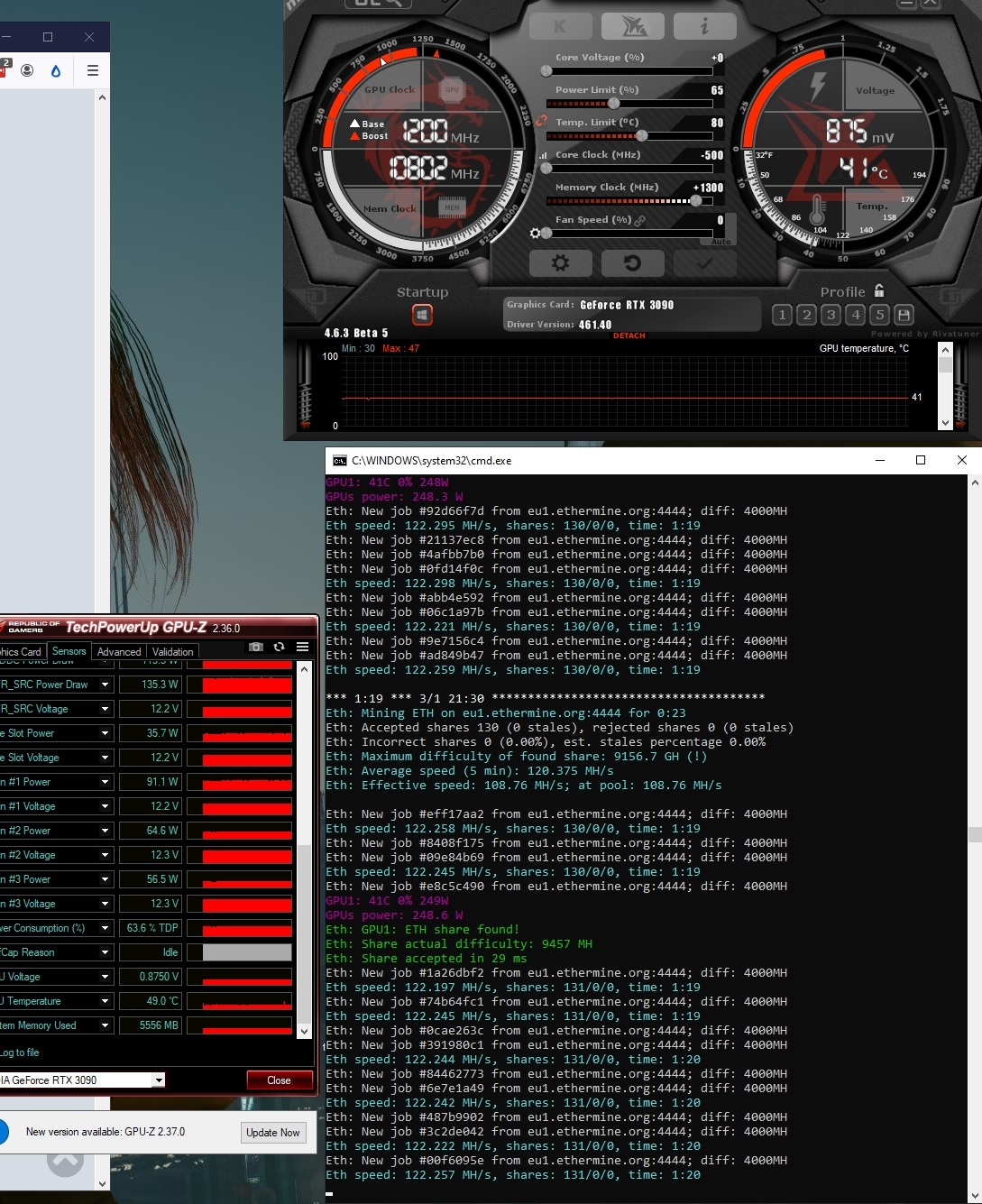
Task: Switch to the Sensors tab in GPU-Z
Action: (69, 651)
